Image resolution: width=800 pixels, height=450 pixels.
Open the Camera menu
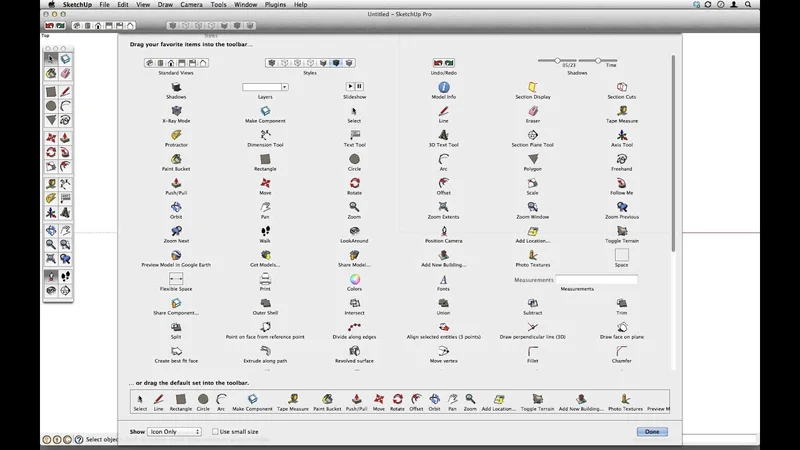click(x=191, y=5)
